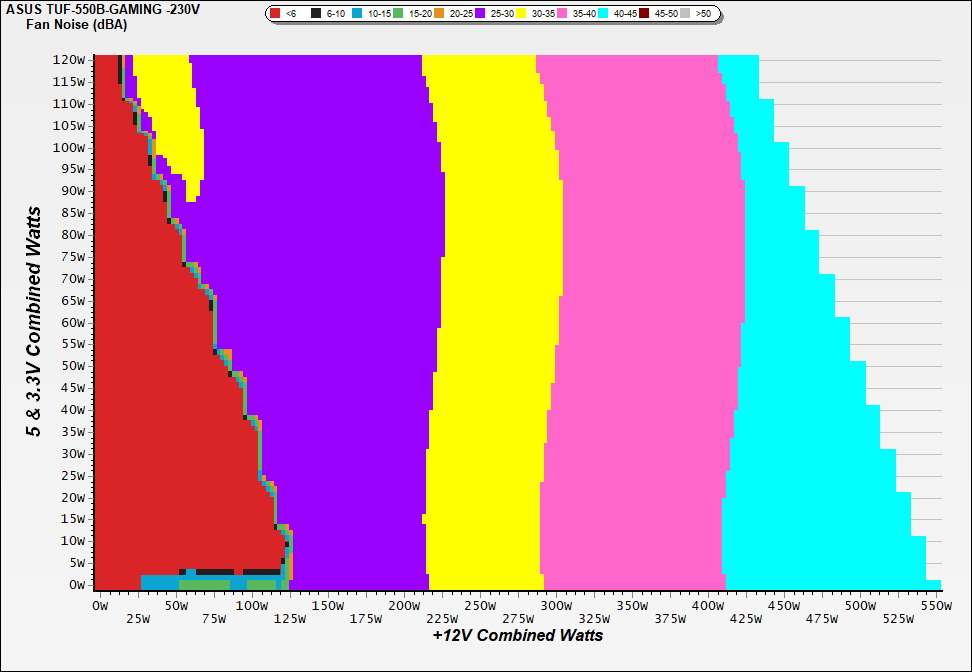The image size is (972, 672).
Task: Select the black 6-10 legend swatch
Action: click(x=316, y=14)
